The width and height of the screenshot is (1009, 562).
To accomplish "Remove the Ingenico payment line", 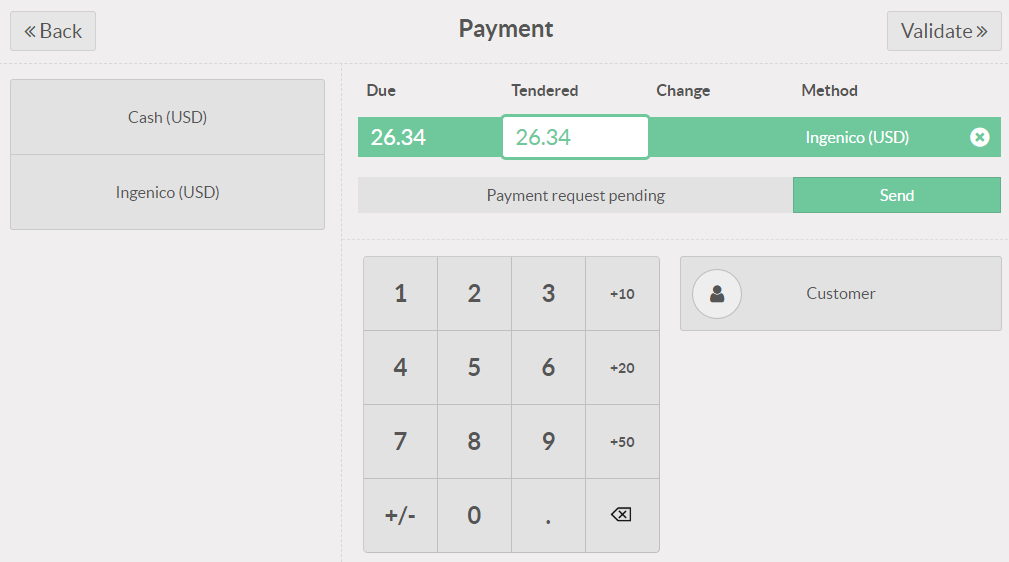I will coord(979,137).
